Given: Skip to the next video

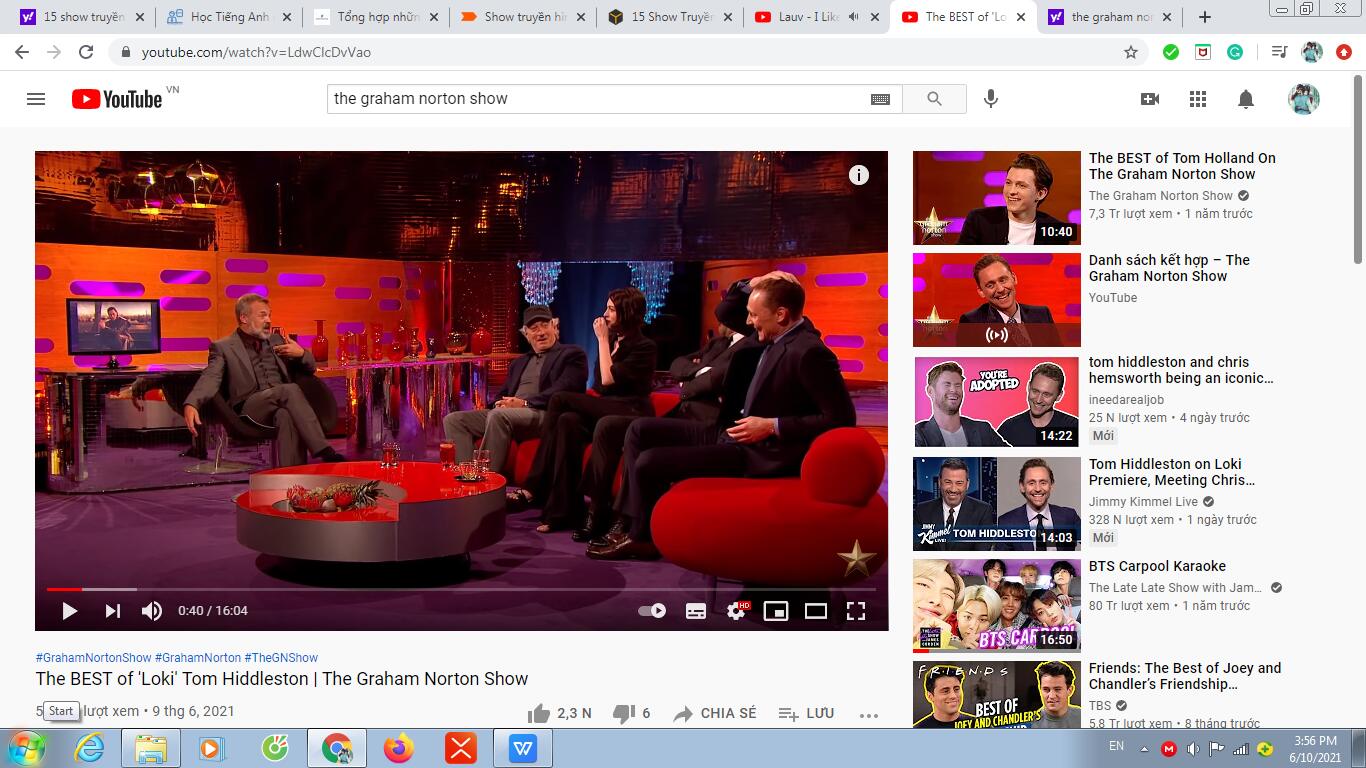Looking at the screenshot, I should [x=112, y=610].
